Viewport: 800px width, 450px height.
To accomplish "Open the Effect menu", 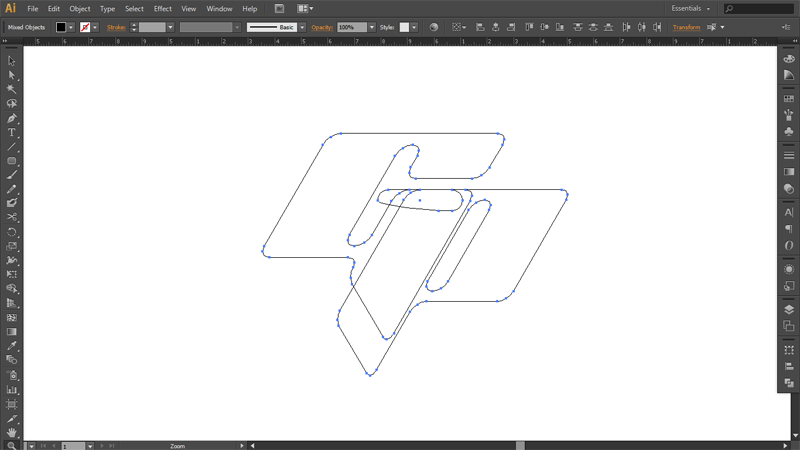I will (162, 8).
